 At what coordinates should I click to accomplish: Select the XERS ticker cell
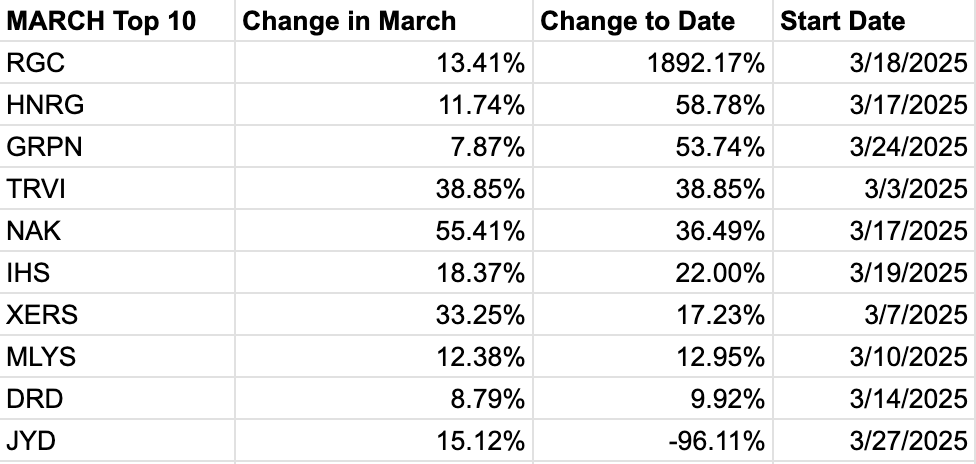(117, 315)
